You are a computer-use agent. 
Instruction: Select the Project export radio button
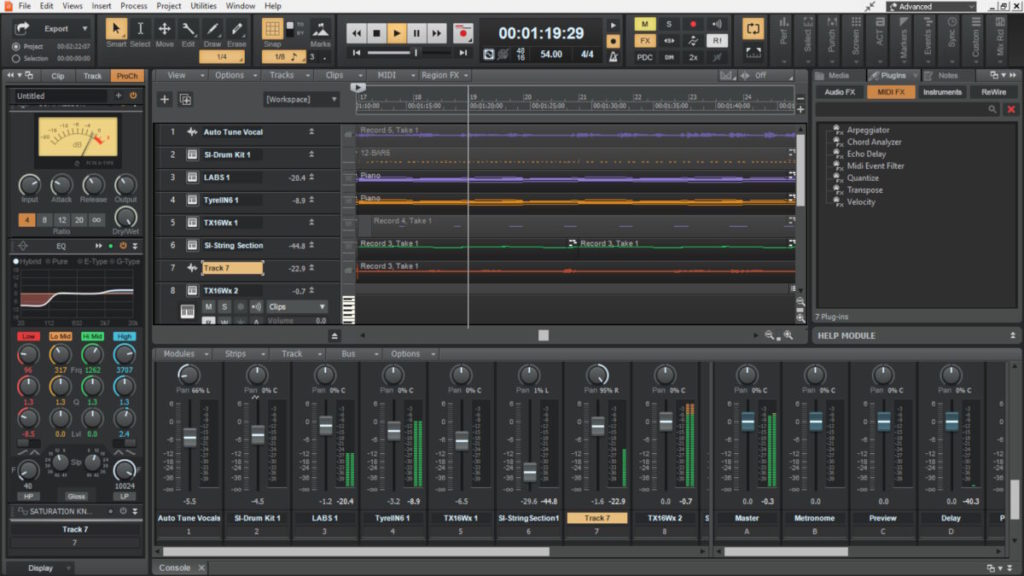click(x=16, y=46)
